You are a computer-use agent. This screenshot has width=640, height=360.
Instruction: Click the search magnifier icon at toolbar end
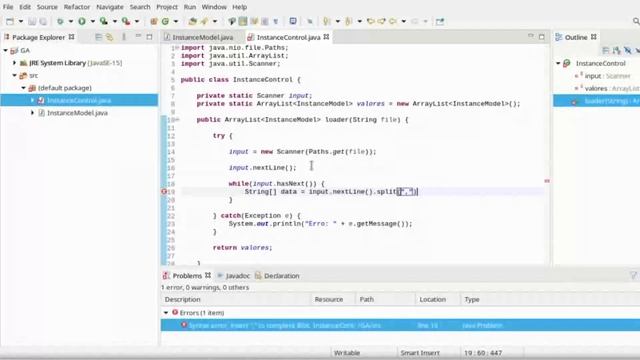636,21
